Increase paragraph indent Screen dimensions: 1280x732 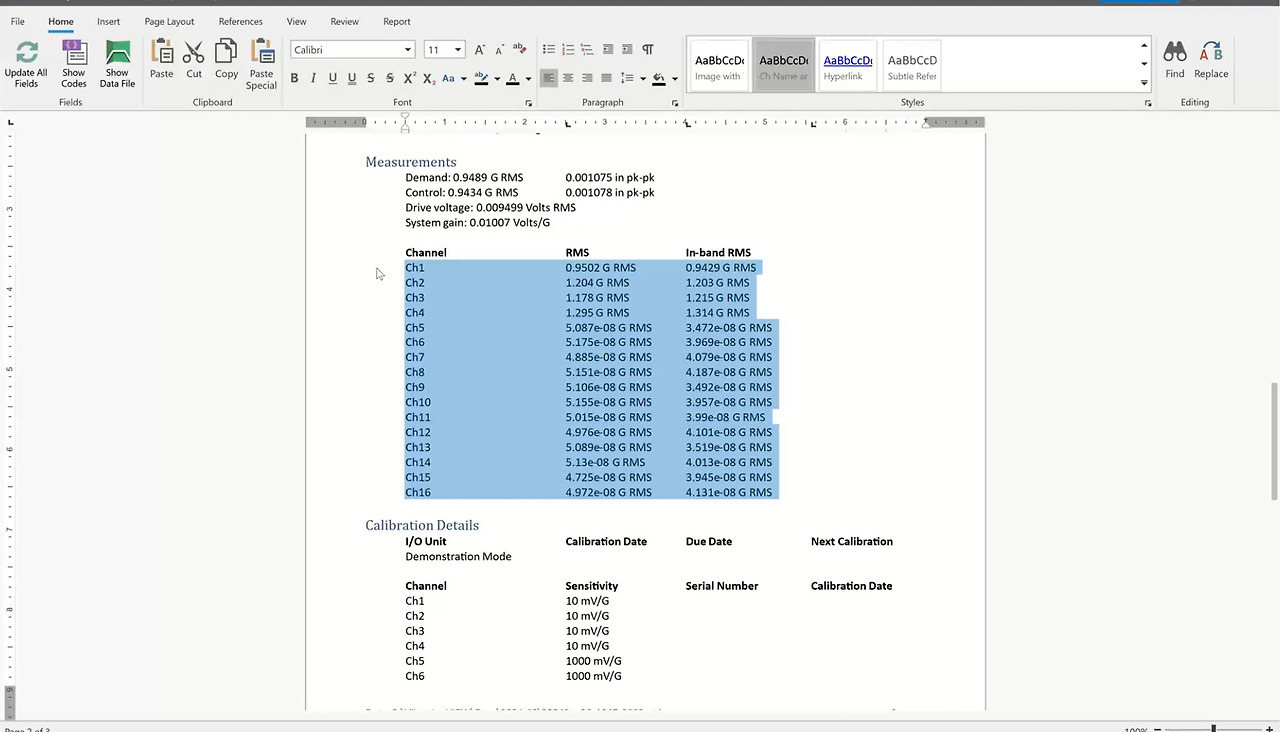coord(627,49)
